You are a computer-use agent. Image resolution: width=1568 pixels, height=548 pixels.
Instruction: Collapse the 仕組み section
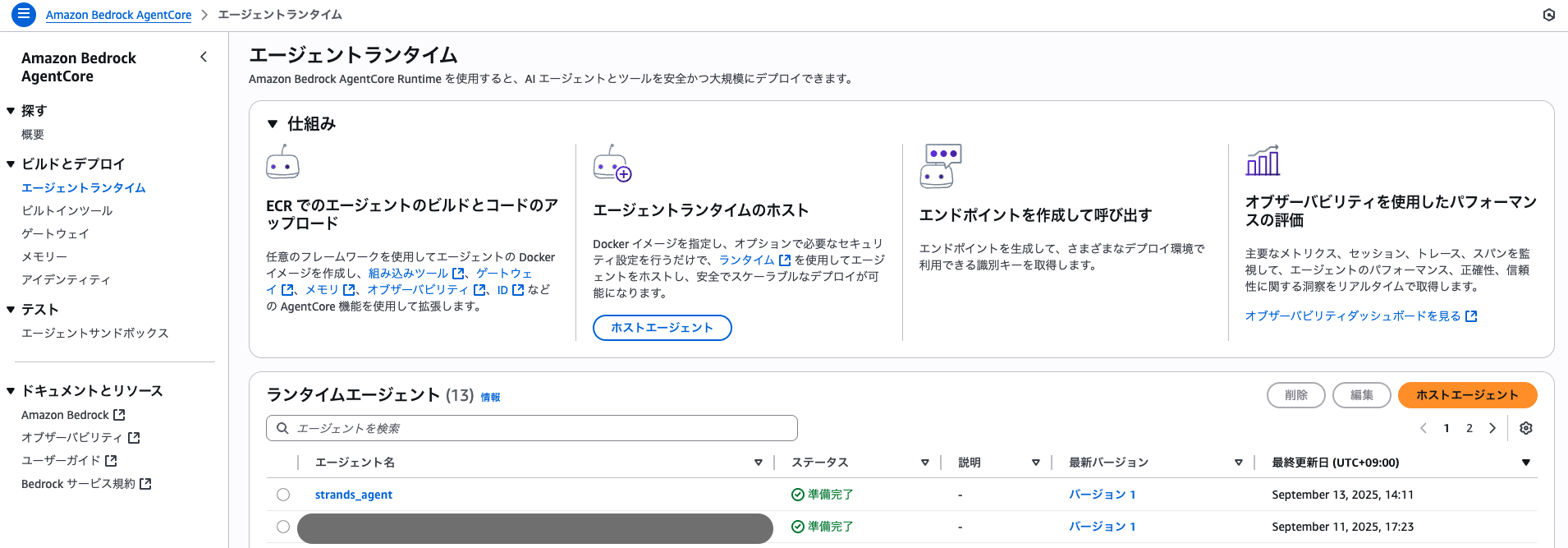pos(273,124)
